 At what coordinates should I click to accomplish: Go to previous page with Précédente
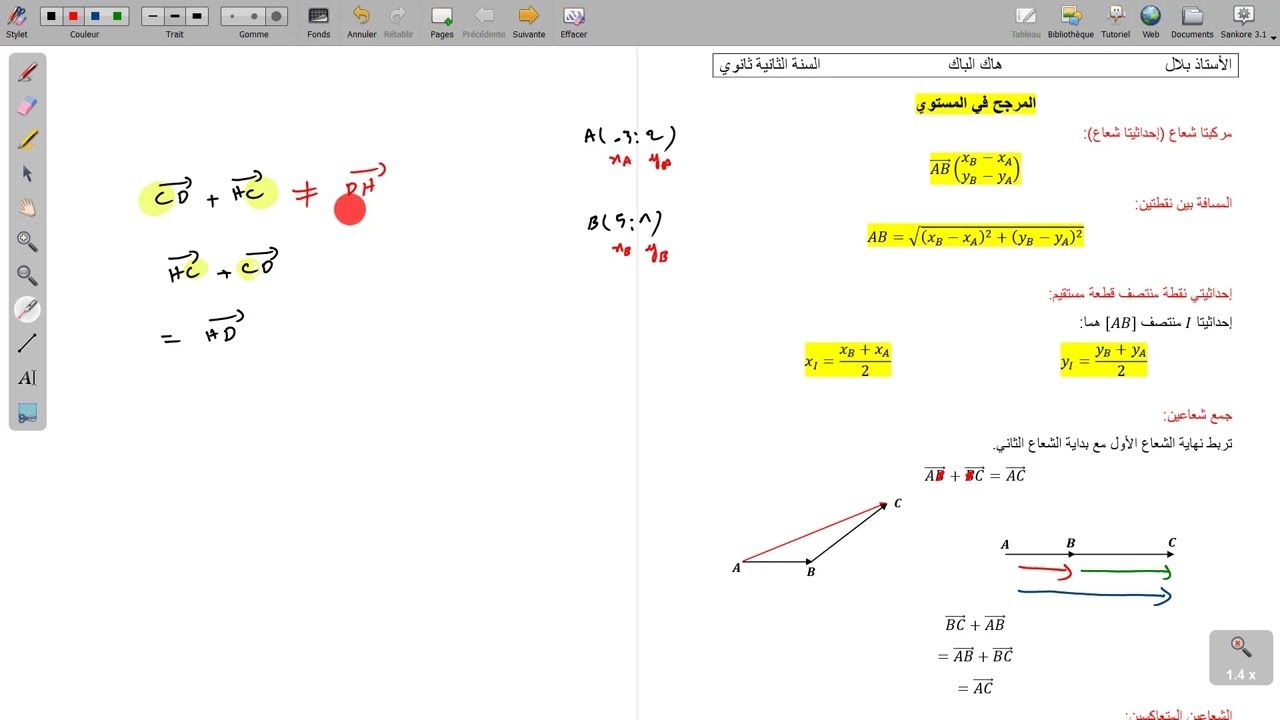pyautogui.click(x=484, y=21)
